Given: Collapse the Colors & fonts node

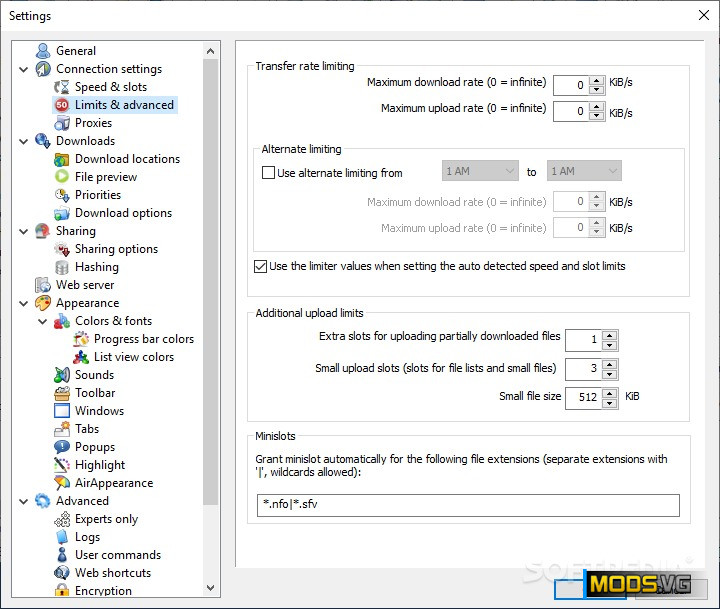Looking at the screenshot, I should (43, 321).
